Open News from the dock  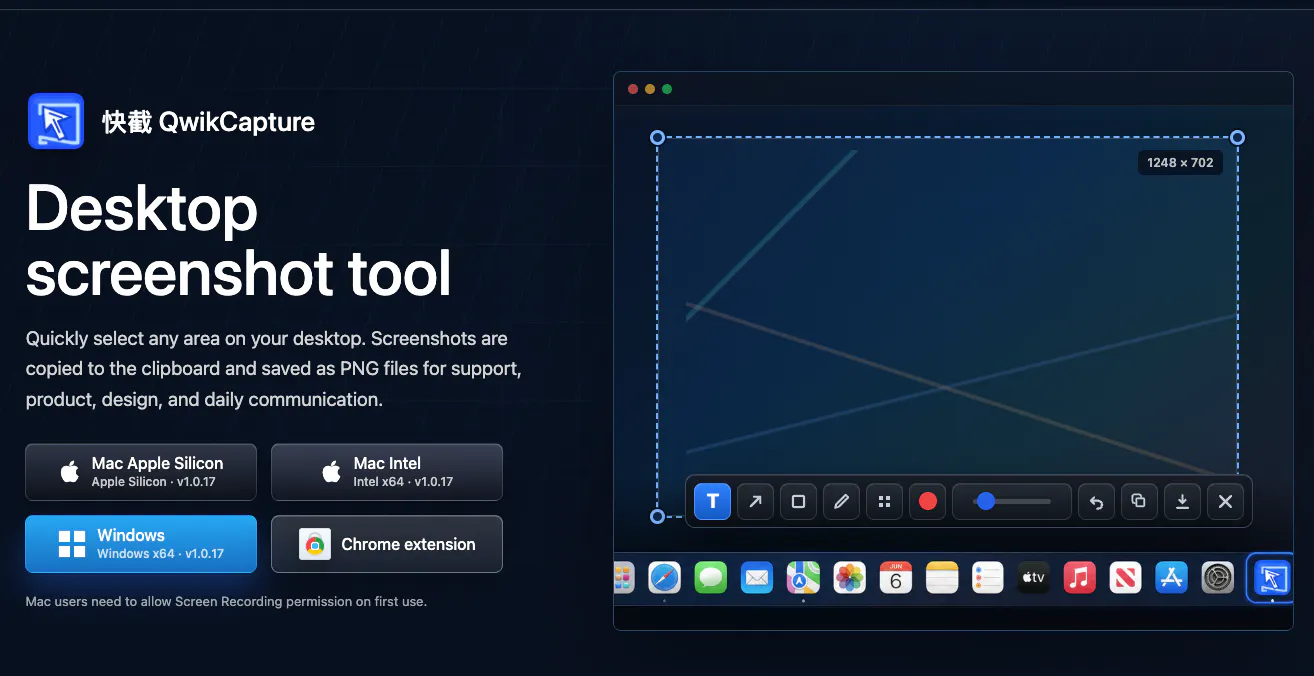(x=1126, y=577)
